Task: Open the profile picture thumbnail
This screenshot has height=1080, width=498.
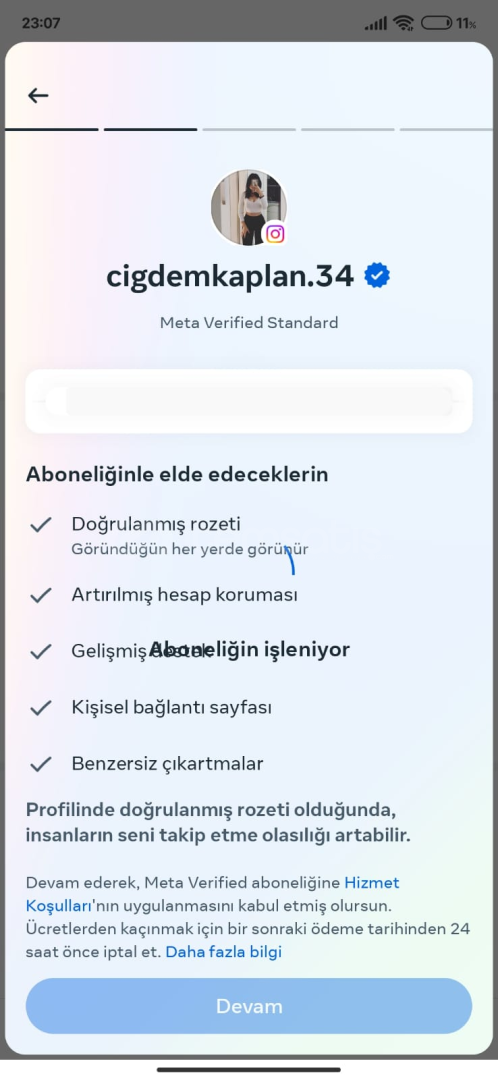Action: point(249,207)
